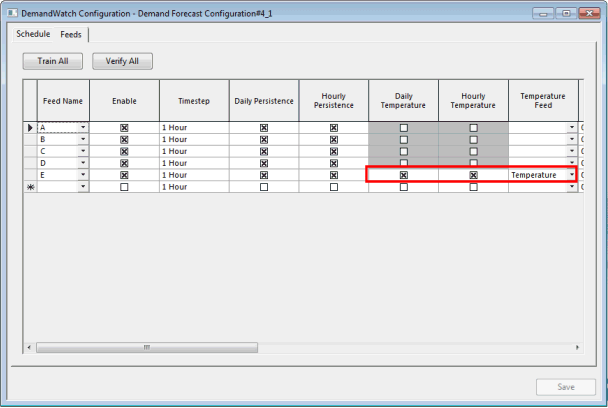Viewport: 608px width, 408px height.
Task: Open the Feed Name dropdown for A
Action: pos(83,128)
